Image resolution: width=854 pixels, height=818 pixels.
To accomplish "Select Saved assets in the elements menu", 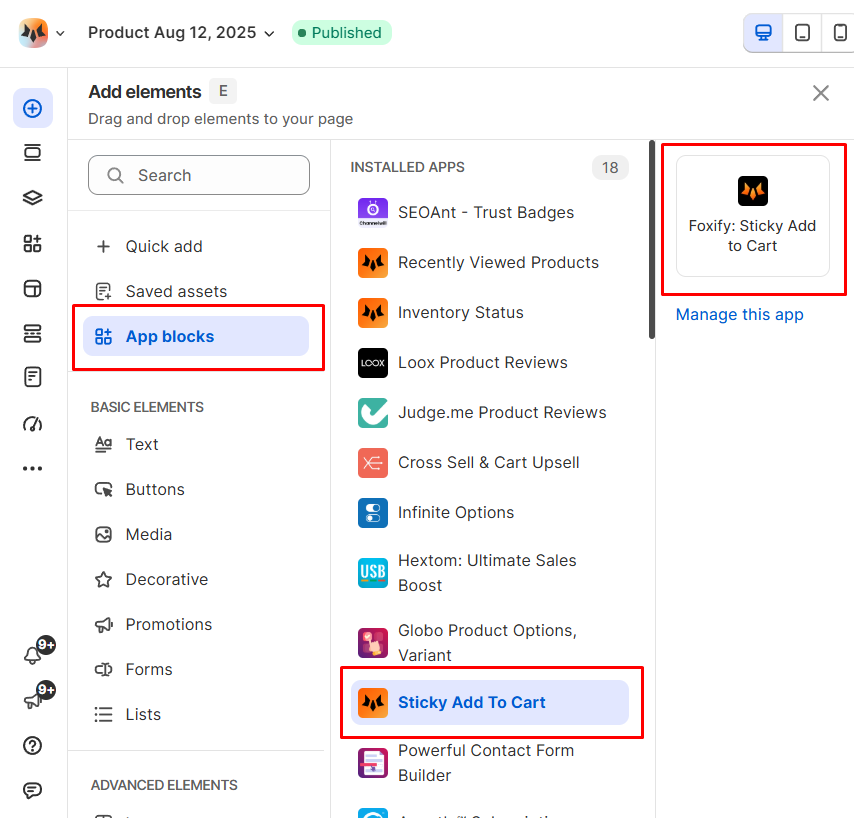I will [x=176, y=292].
